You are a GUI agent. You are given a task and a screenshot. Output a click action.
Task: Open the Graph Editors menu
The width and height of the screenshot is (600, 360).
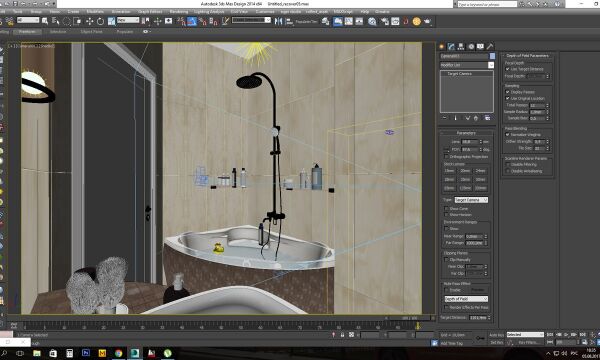coord(150,12)
